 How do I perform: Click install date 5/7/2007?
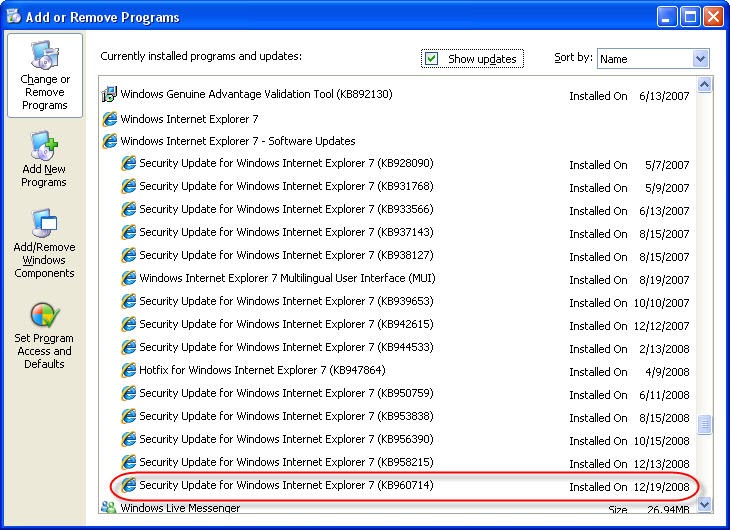click(x=667, y=165)
